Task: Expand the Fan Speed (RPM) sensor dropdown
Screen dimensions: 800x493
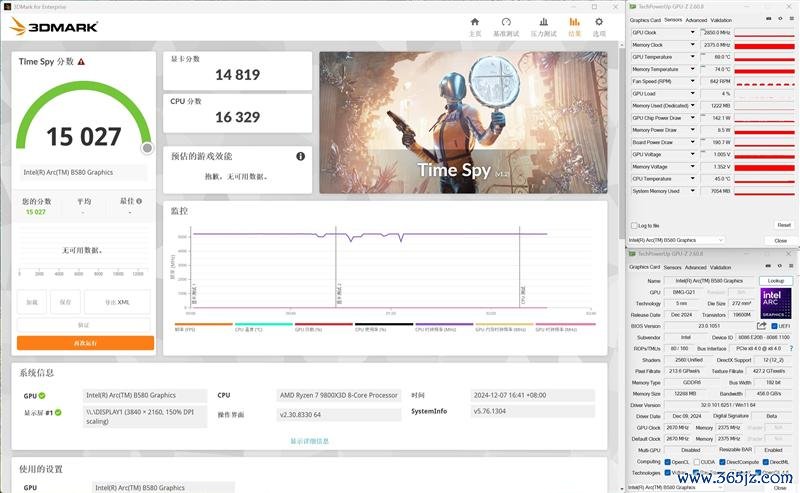Action: pos(692,81)
